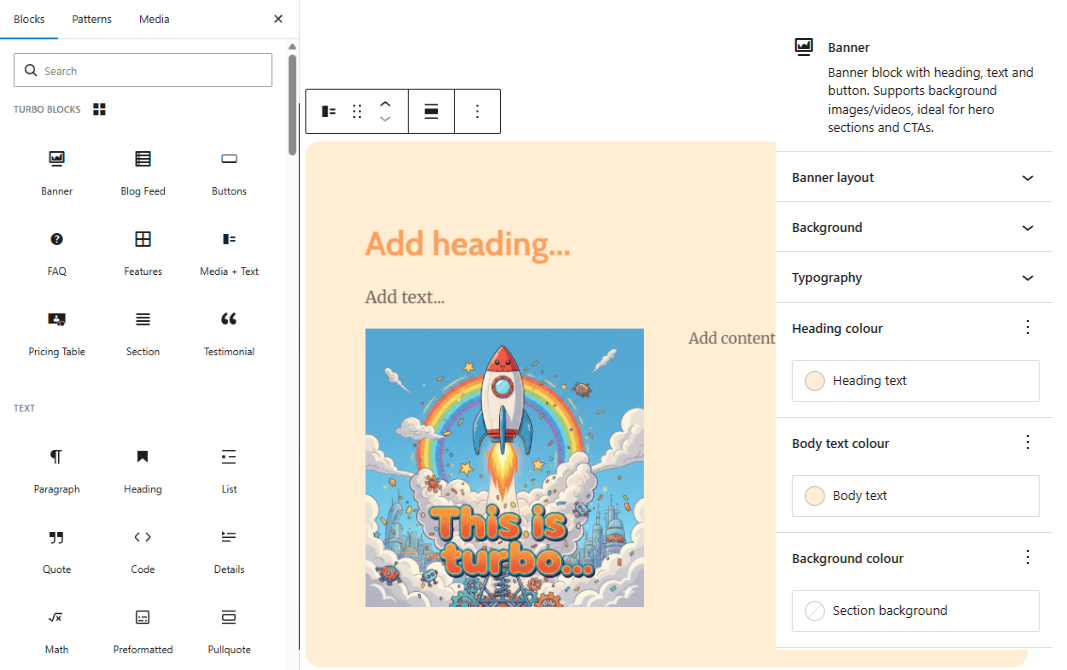Insert the Pricing Table block
This screenshot has height=670, width=1067.
(x=56, y=334)
